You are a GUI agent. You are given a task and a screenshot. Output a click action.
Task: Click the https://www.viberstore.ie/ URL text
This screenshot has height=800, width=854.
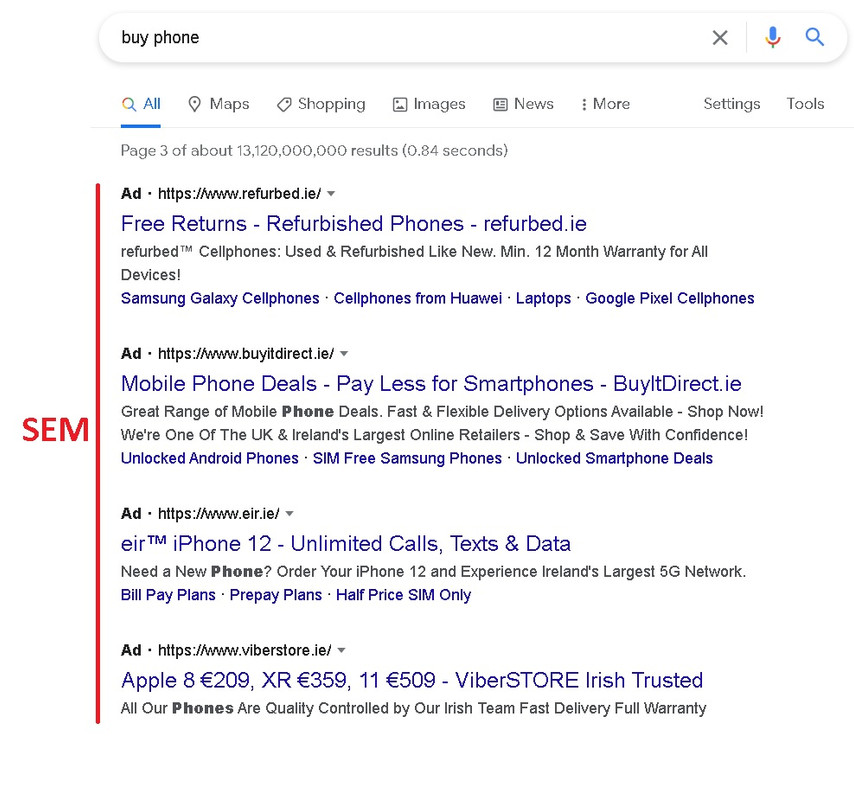(245, 650)
